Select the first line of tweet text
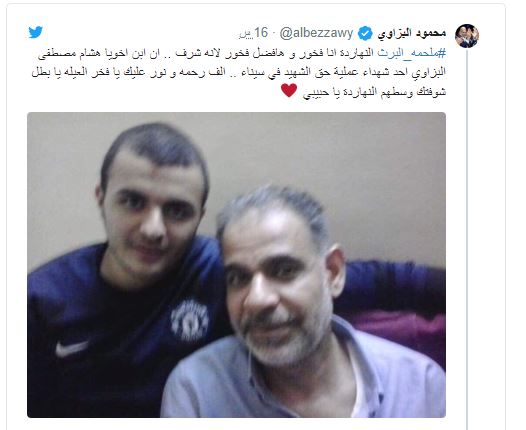This screenshot has height=430, width=526. 242,53
